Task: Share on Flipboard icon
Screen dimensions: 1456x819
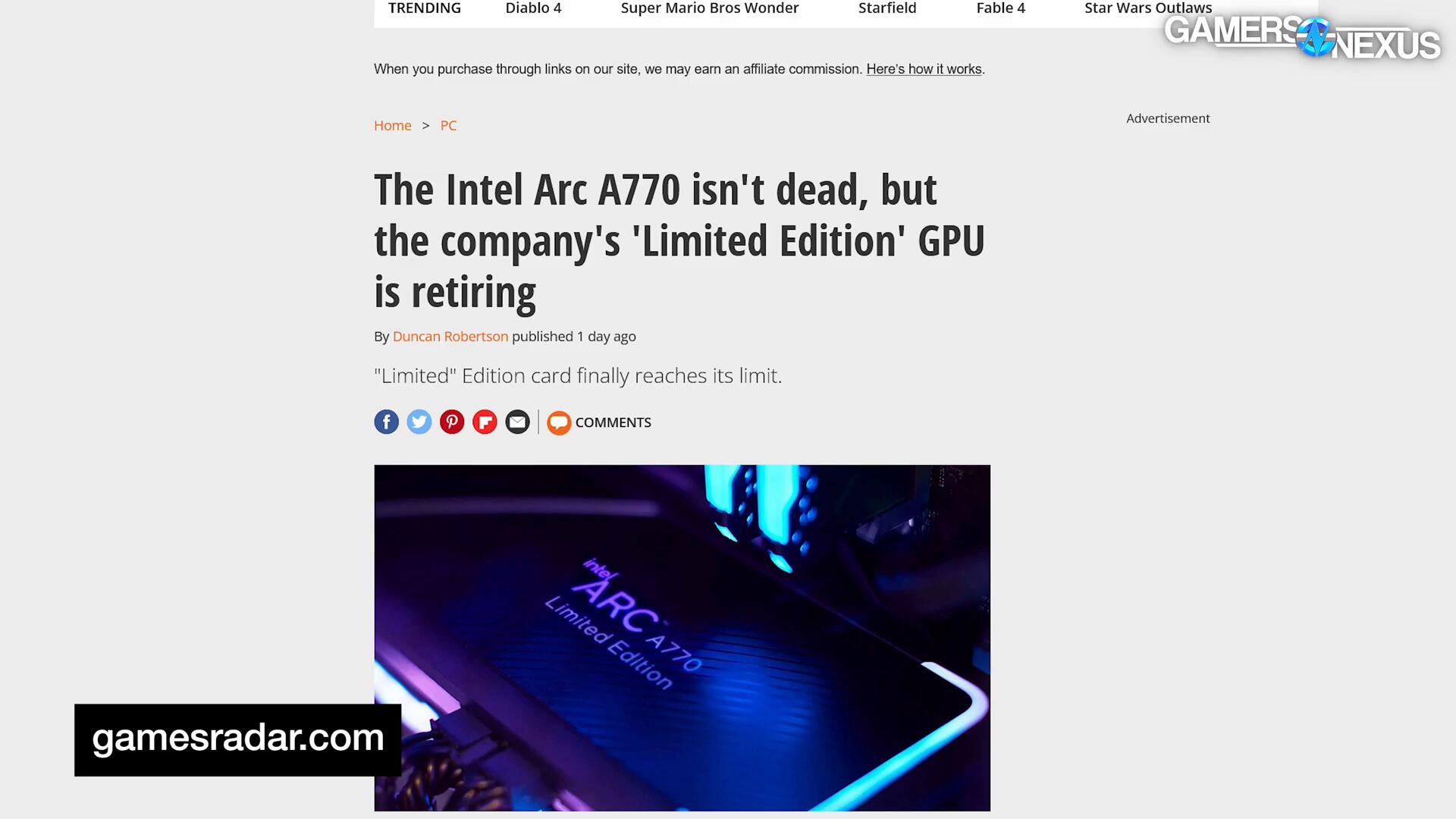Action: click(485, 422)
